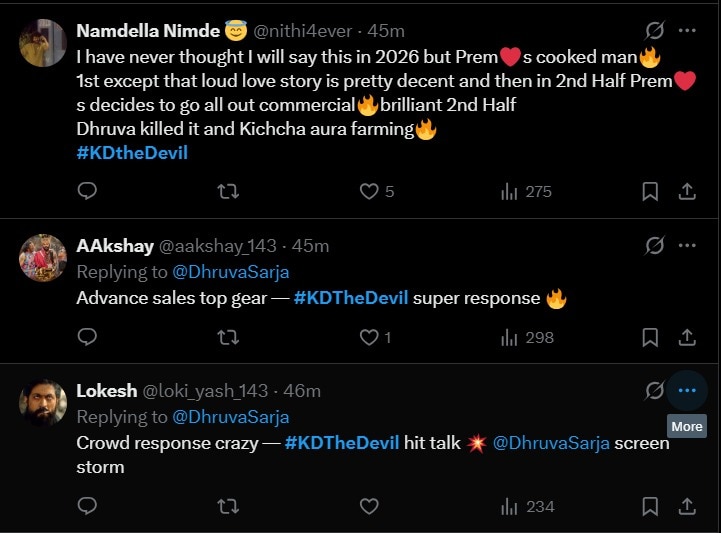
Task: Repost AAkshay's reply
Action: pos(228,337)
